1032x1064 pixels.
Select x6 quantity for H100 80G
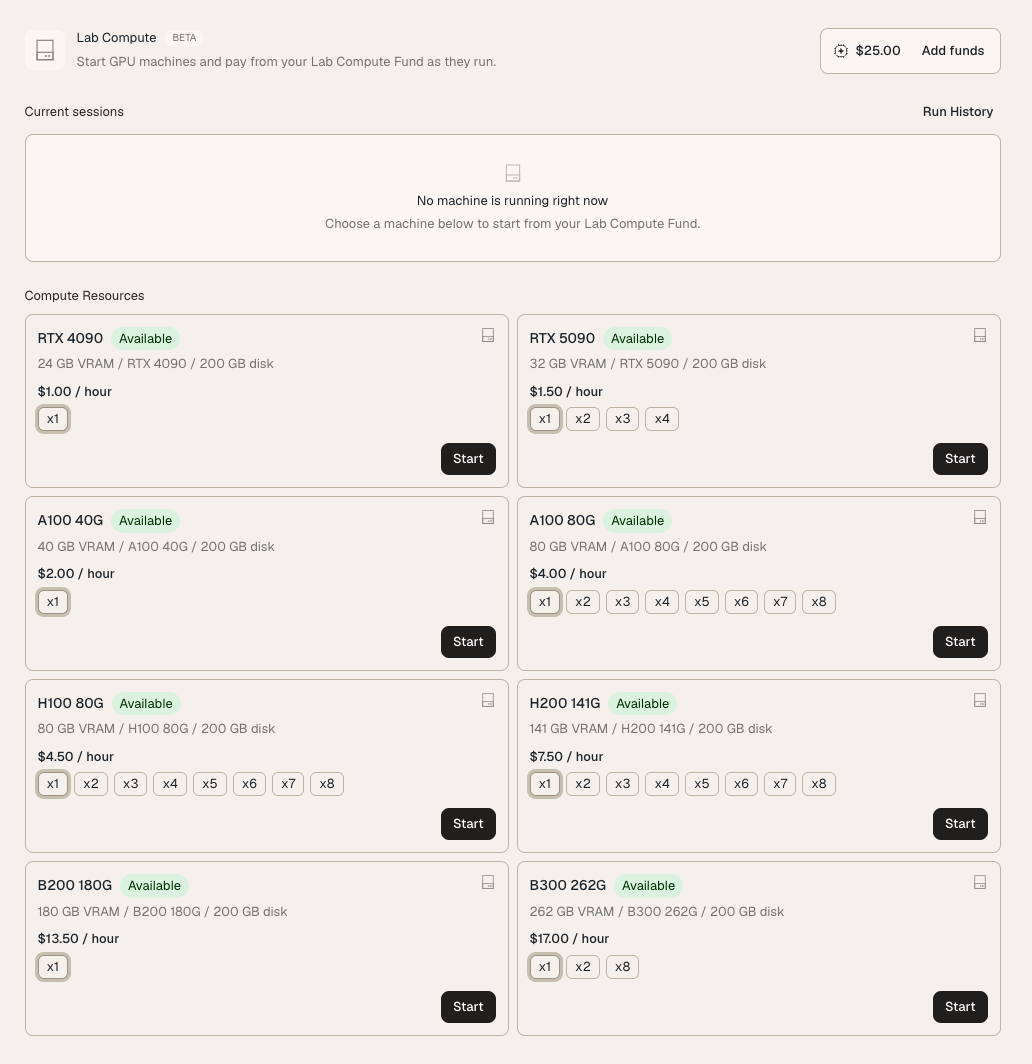click(x=249, y=784)
